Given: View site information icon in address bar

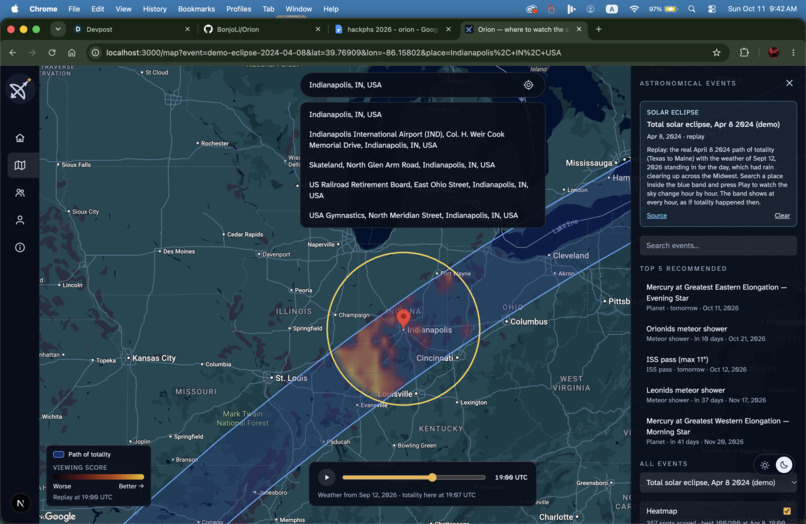Looking at the screenshot, I should tap(95, 52).
